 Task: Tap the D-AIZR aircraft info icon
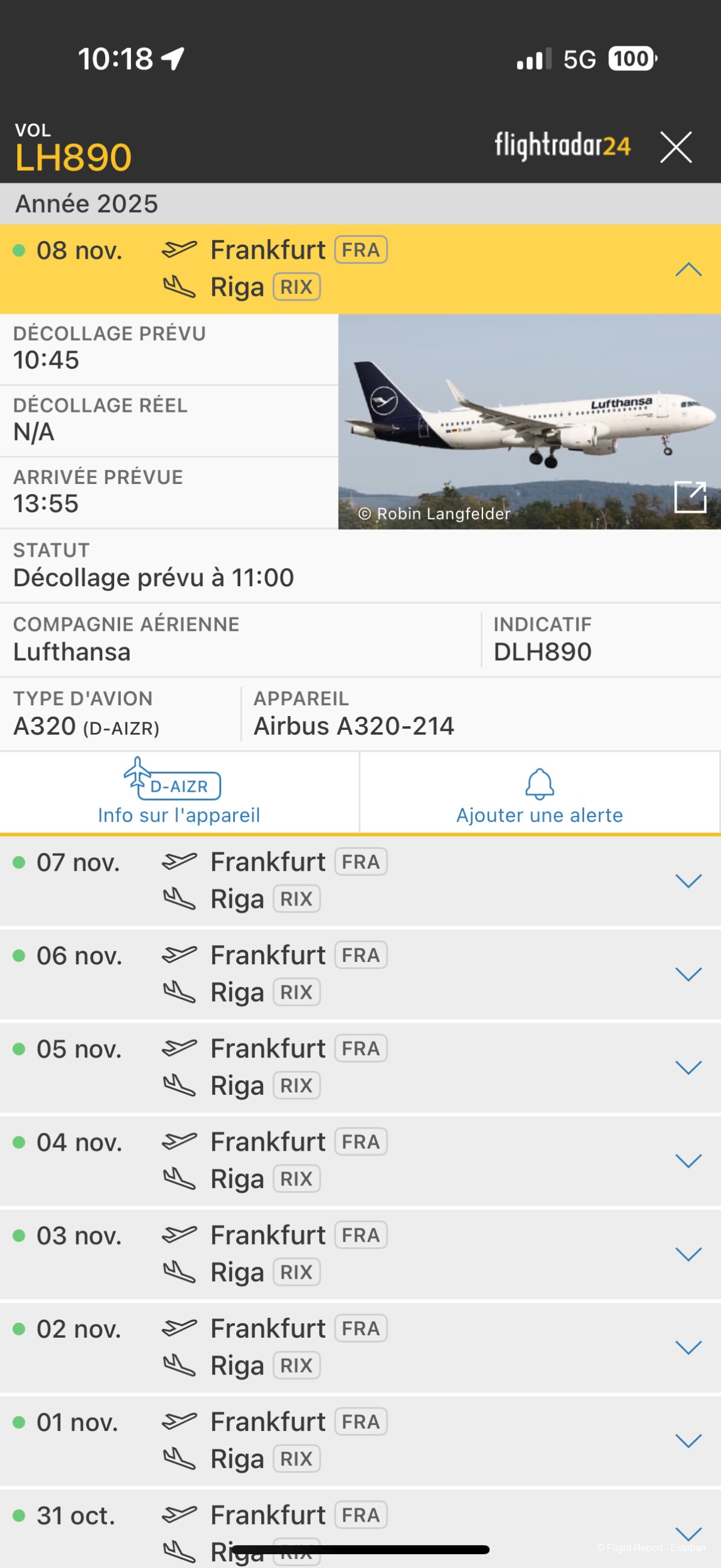[x=173, y=779]
